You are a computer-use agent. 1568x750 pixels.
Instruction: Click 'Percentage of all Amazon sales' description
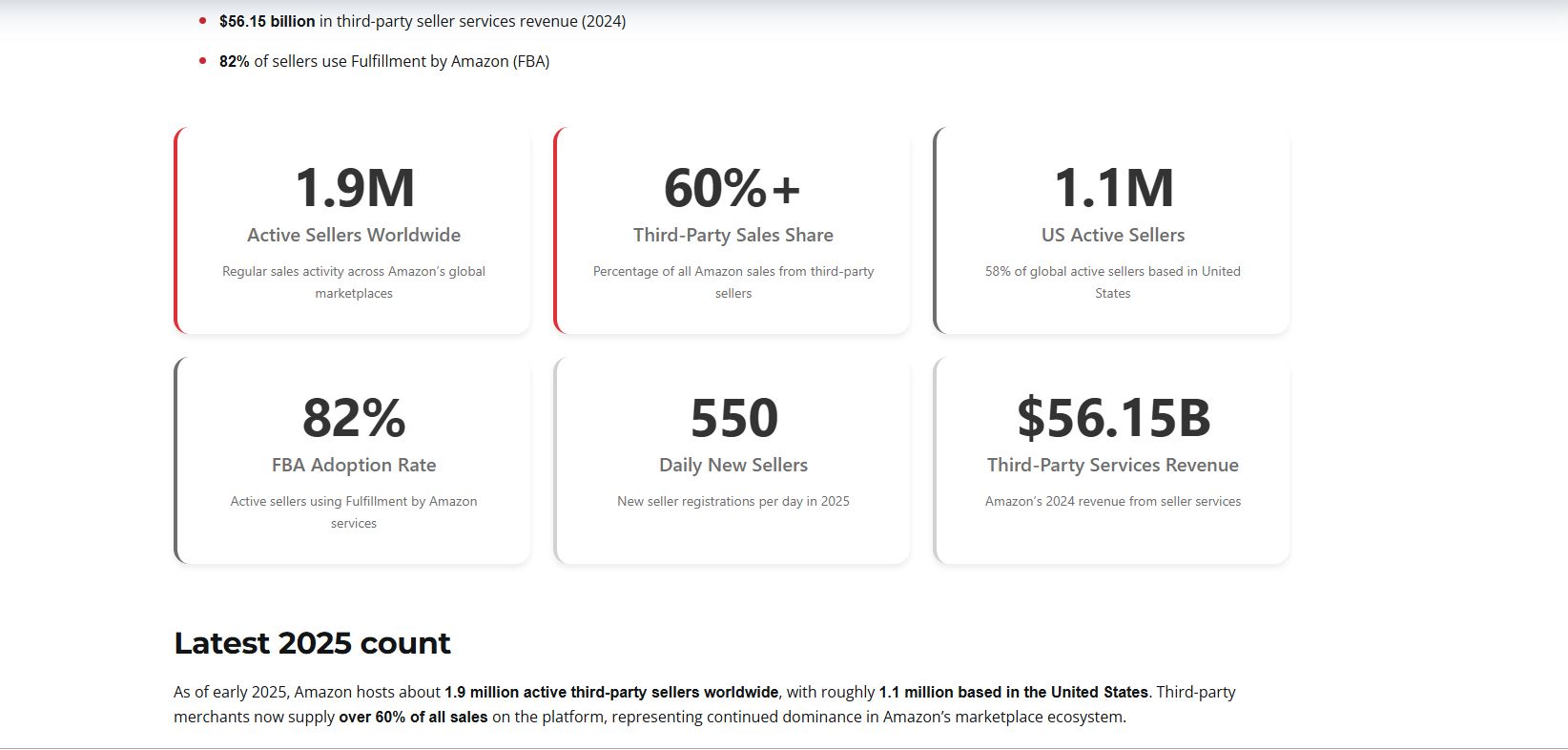(x=733, y=282)
